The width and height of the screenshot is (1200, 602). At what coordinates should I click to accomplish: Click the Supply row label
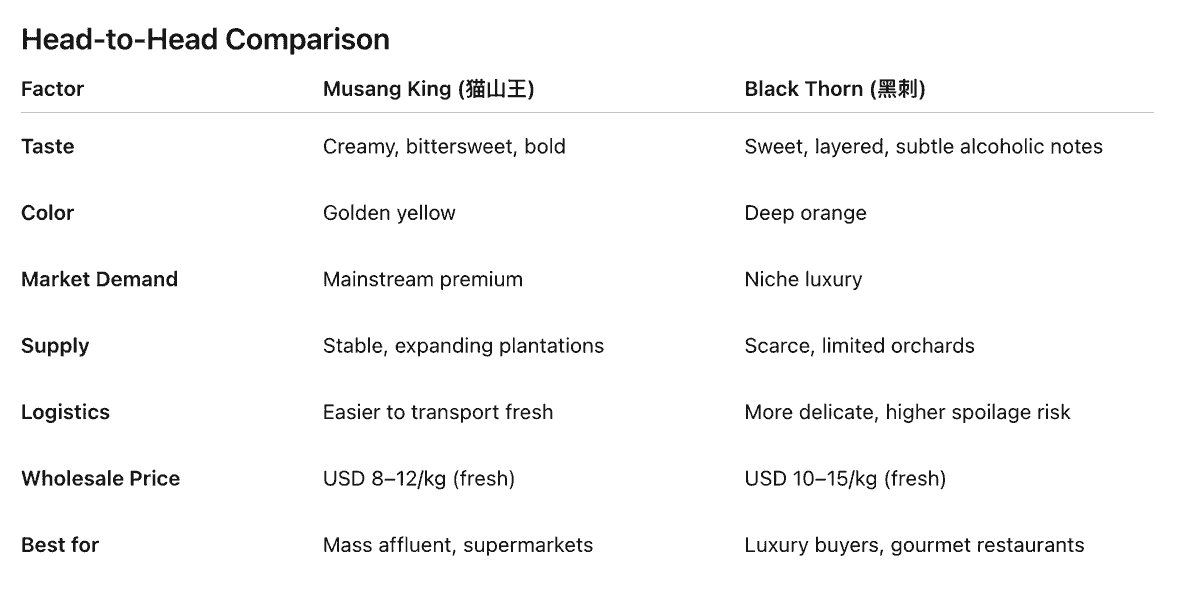tap(55, 346)
